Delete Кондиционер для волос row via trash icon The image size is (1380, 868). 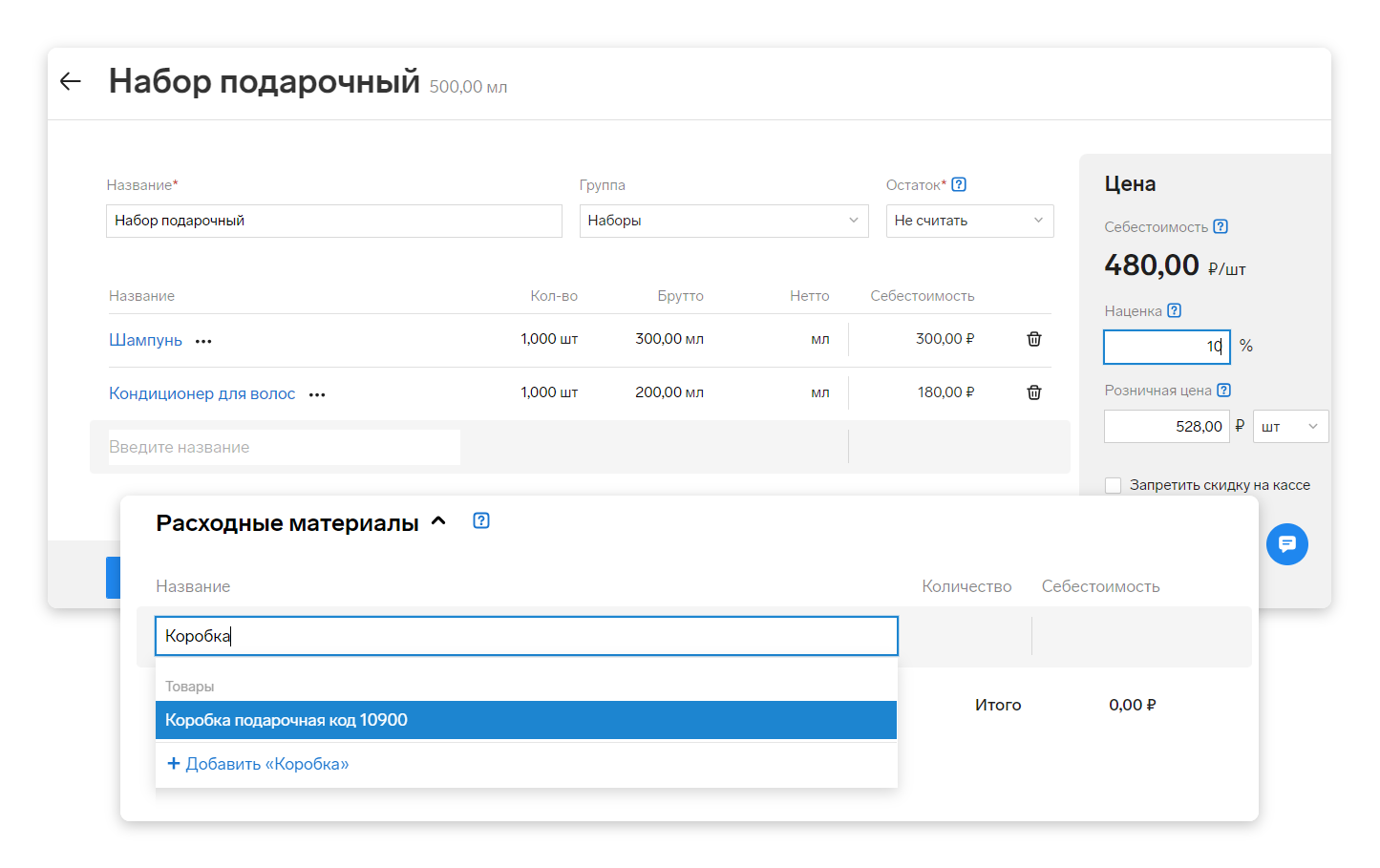click(x=1033, y=392)
